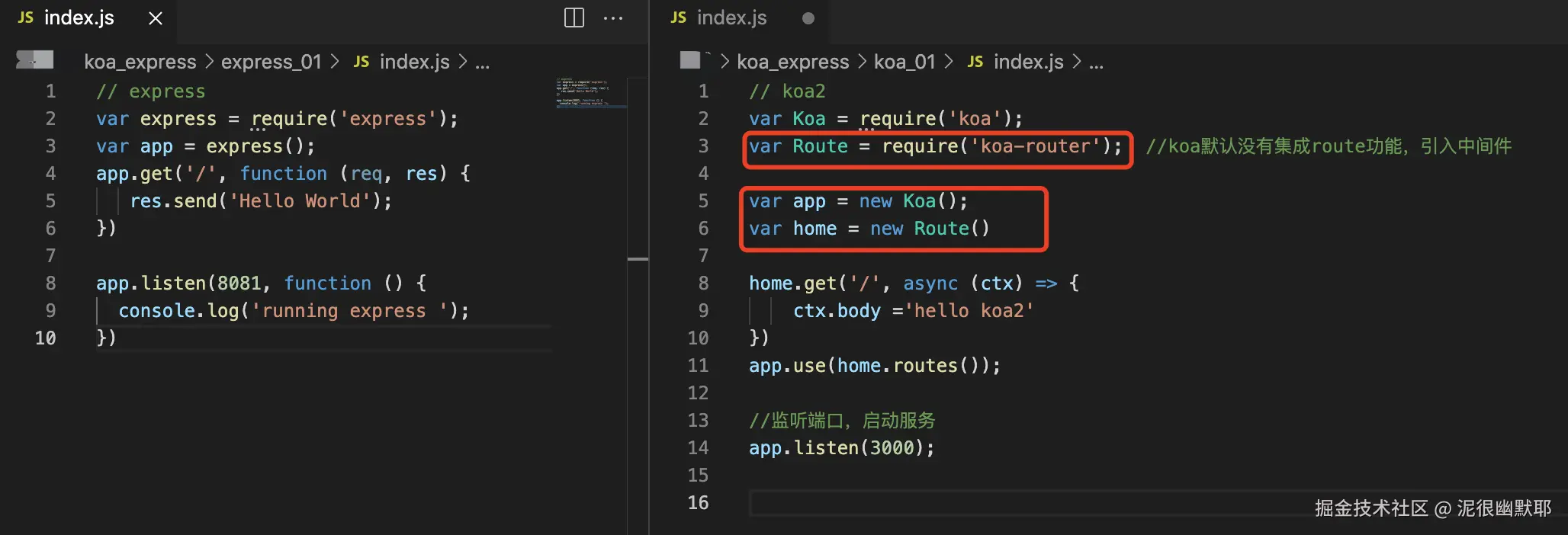Click the left editor minimap preview
Screen dimensions: 1568x535
[590, 92]
